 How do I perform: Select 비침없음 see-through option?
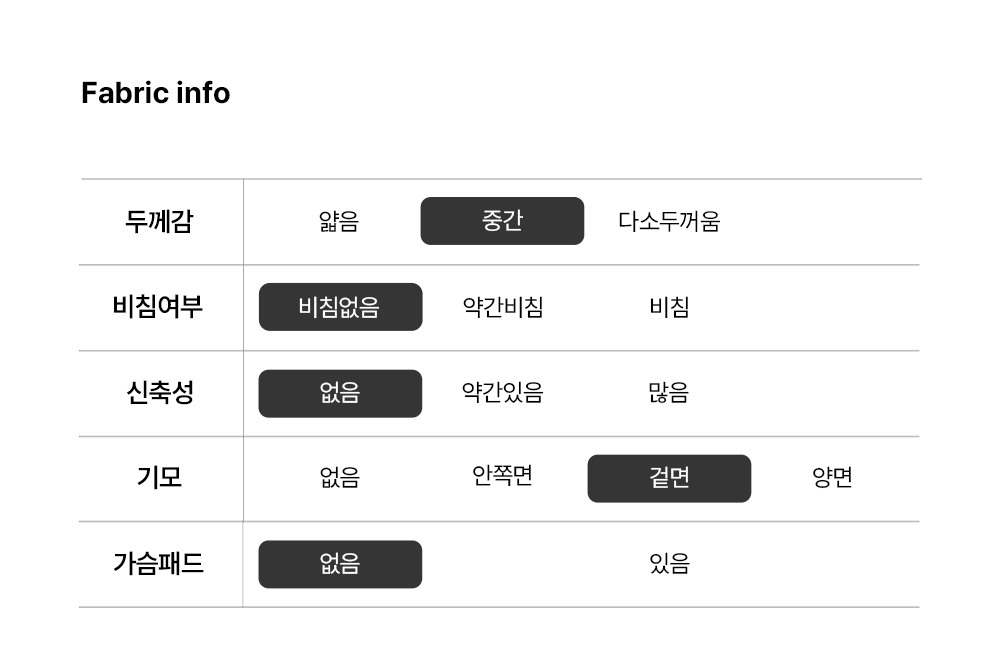click(x=340, y=307)
